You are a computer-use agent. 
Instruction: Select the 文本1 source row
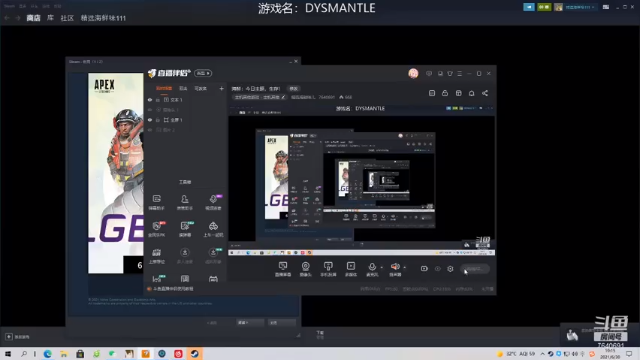pos(186,100)
